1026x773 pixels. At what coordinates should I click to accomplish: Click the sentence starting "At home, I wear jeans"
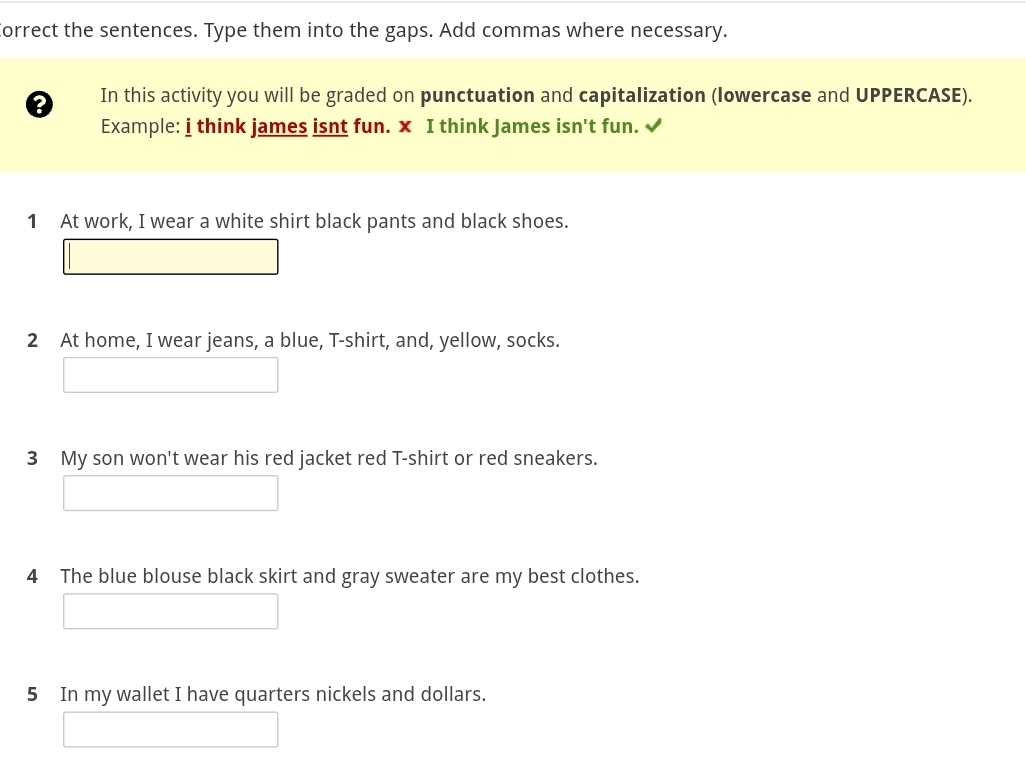point(310,340)
